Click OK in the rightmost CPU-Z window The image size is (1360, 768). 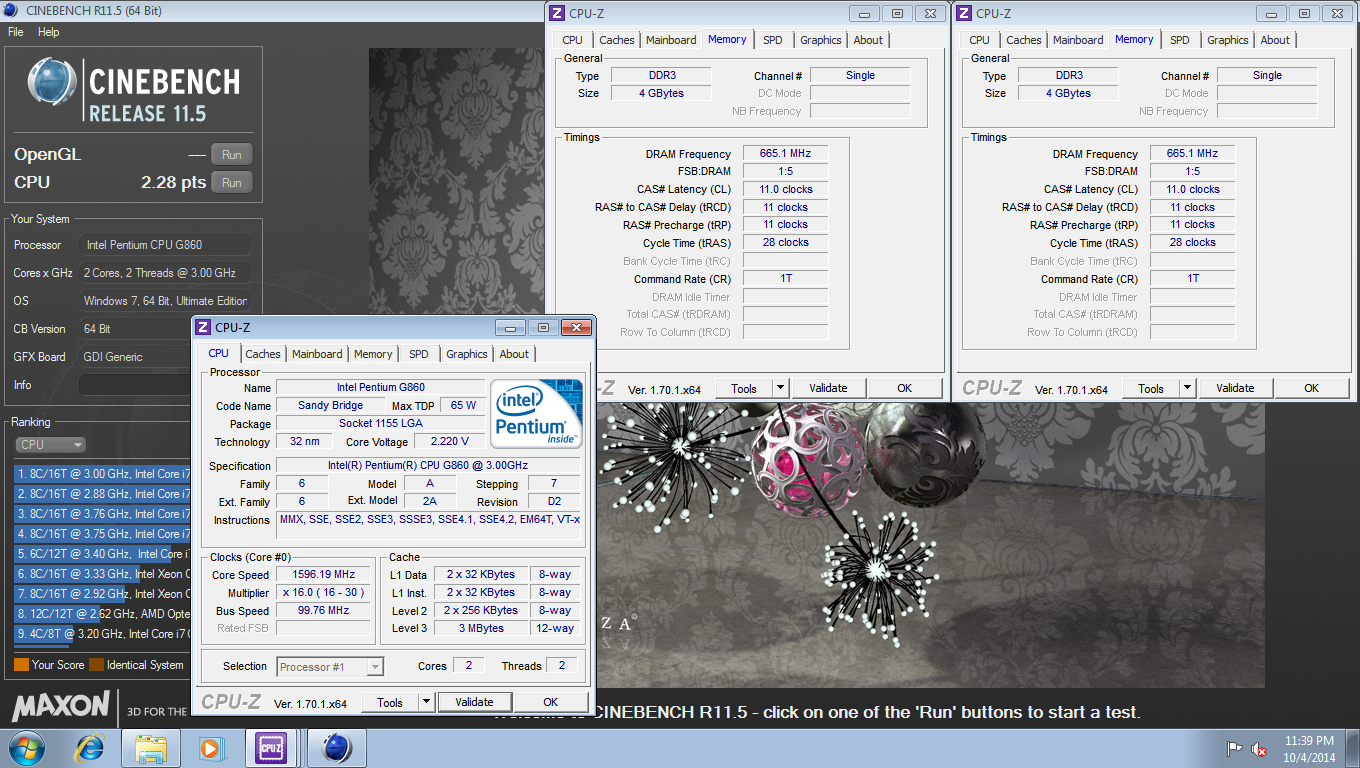point(1311,388)
